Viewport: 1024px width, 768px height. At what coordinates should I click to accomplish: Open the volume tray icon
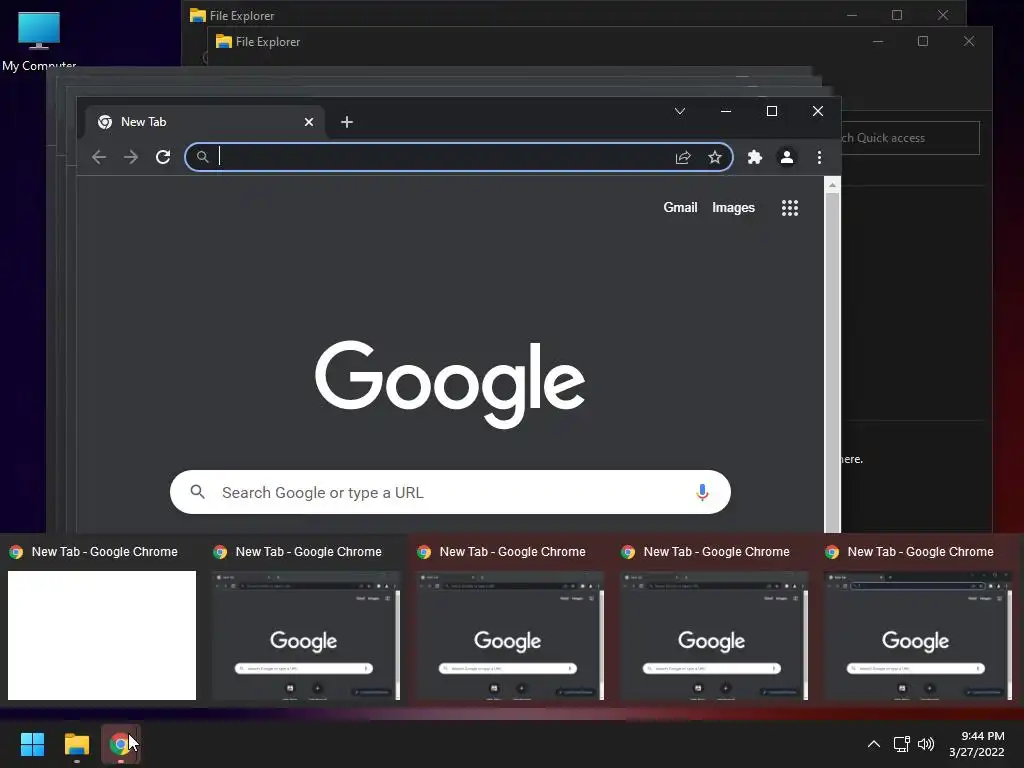926,744
